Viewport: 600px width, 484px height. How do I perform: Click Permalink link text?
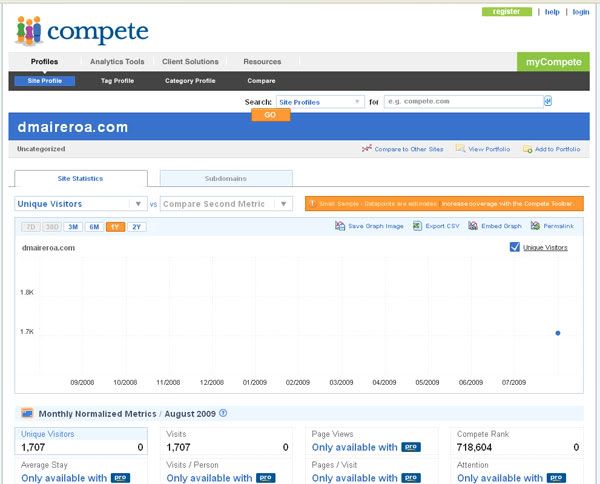(559, 226)
